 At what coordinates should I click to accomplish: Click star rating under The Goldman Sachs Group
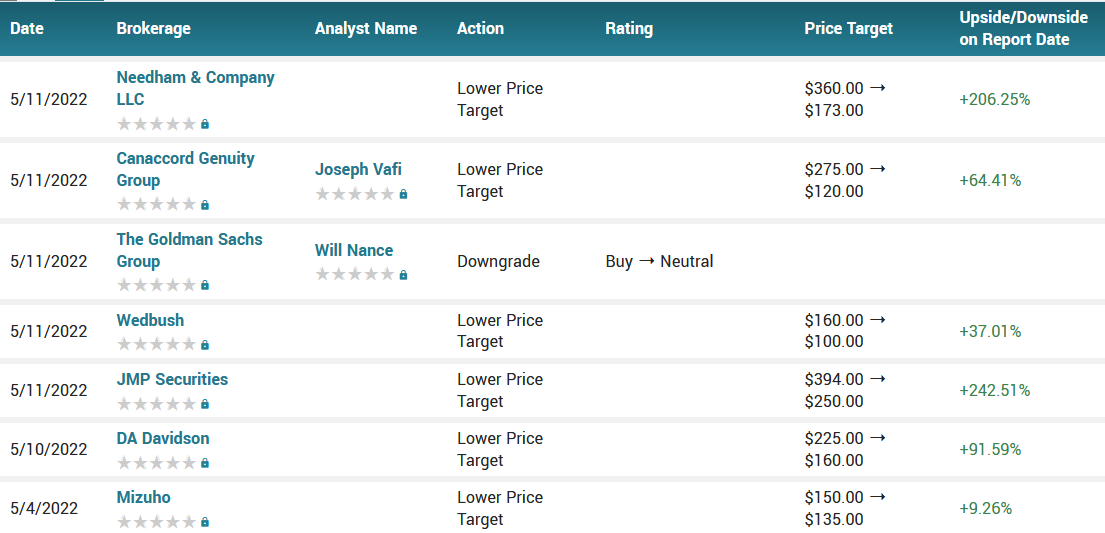[156, 285]
